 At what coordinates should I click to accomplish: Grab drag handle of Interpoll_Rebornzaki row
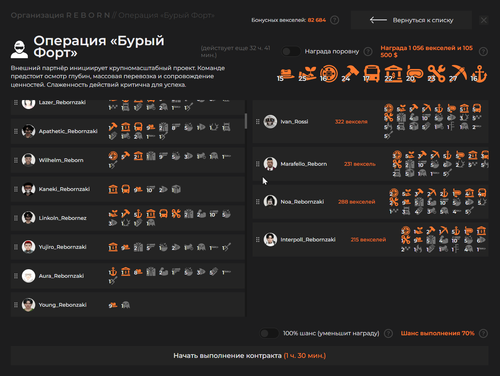[257, 239]
